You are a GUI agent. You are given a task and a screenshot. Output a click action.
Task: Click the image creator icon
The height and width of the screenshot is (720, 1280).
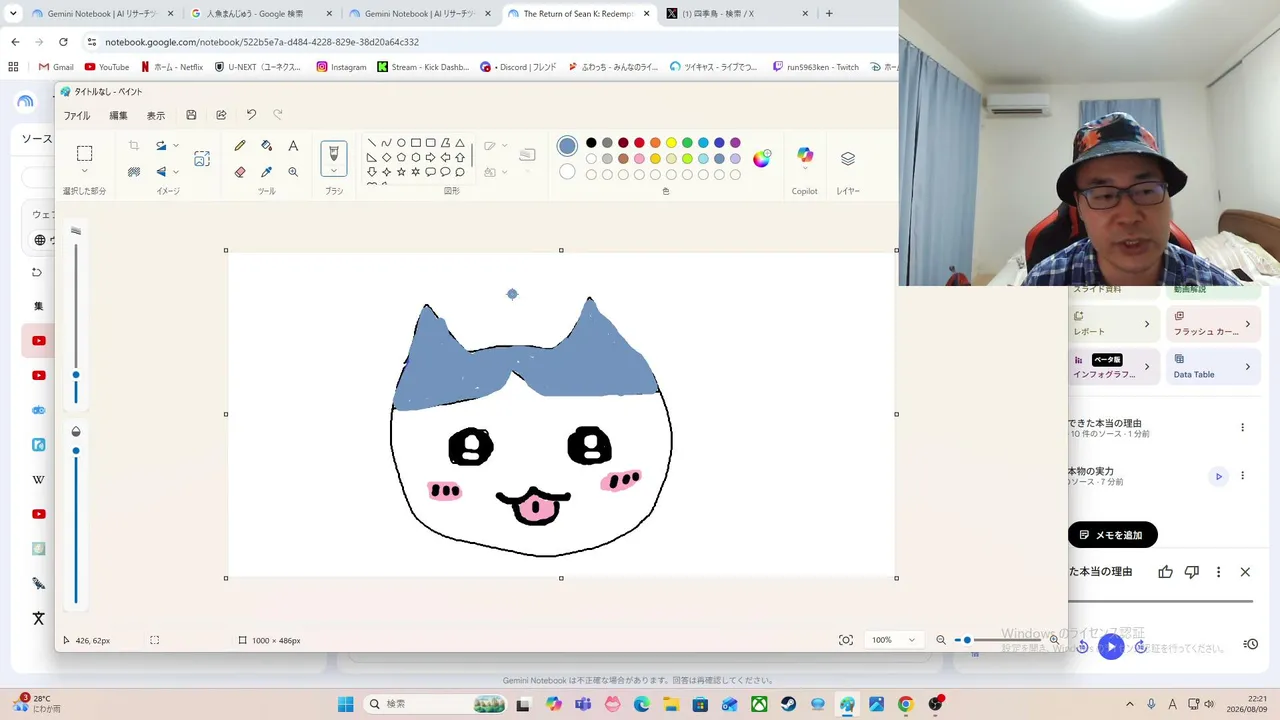point(202,158)
